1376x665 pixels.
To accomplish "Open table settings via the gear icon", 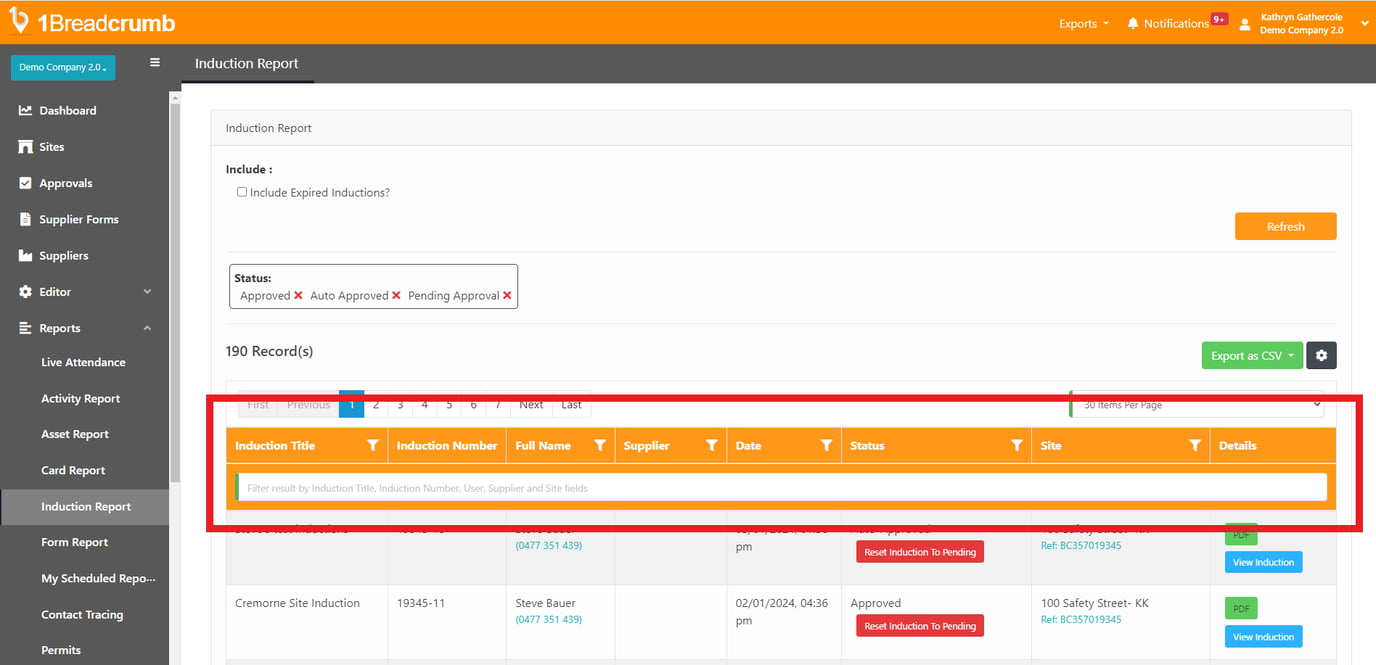I will pyautogui.click(x=1321, y=355).
